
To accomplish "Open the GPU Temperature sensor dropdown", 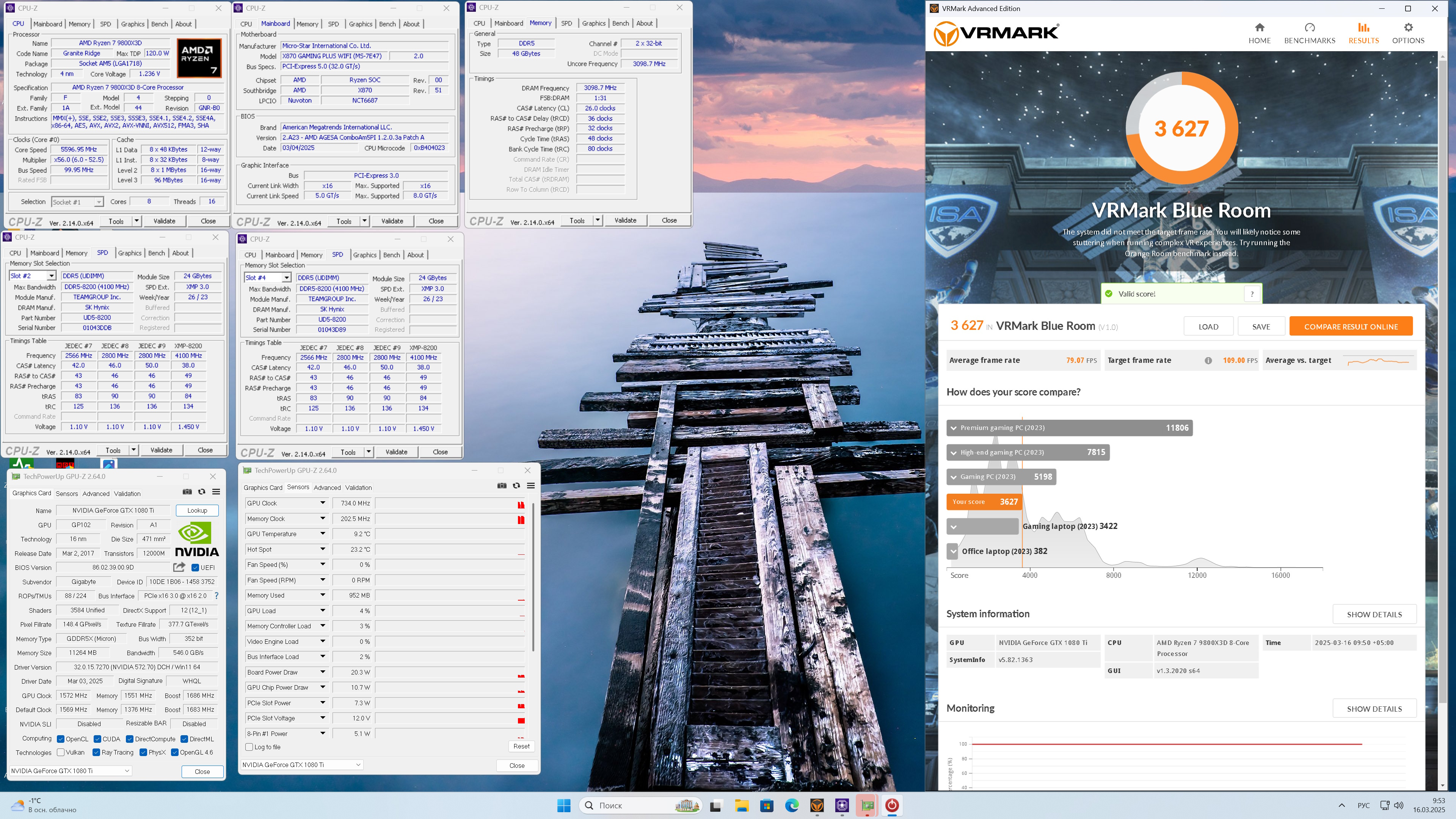I will [x=323, y=533].
